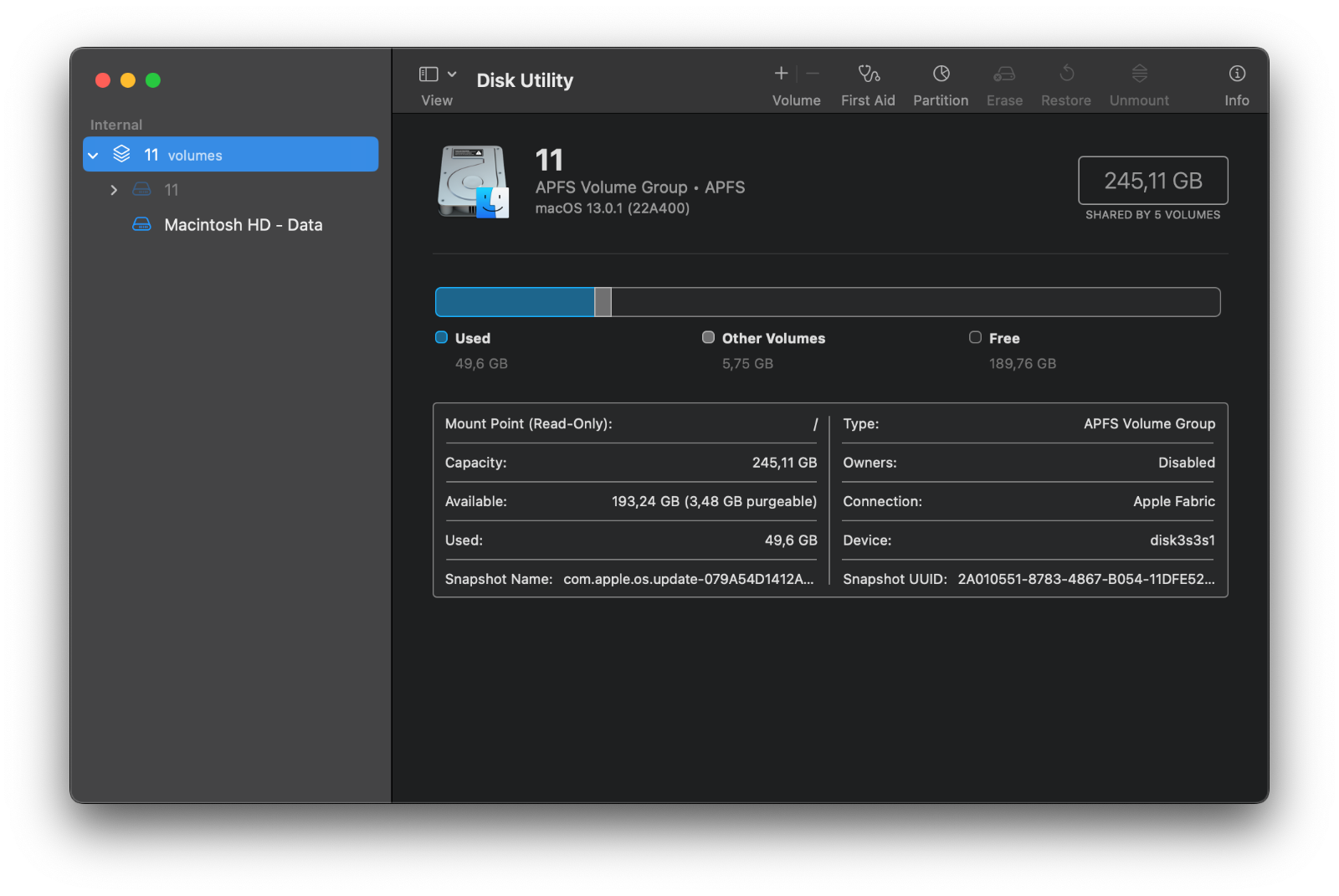Click the gray Other Volumes legend swatch
This screenshot has width=1339, height=896.
pos(709,337)
